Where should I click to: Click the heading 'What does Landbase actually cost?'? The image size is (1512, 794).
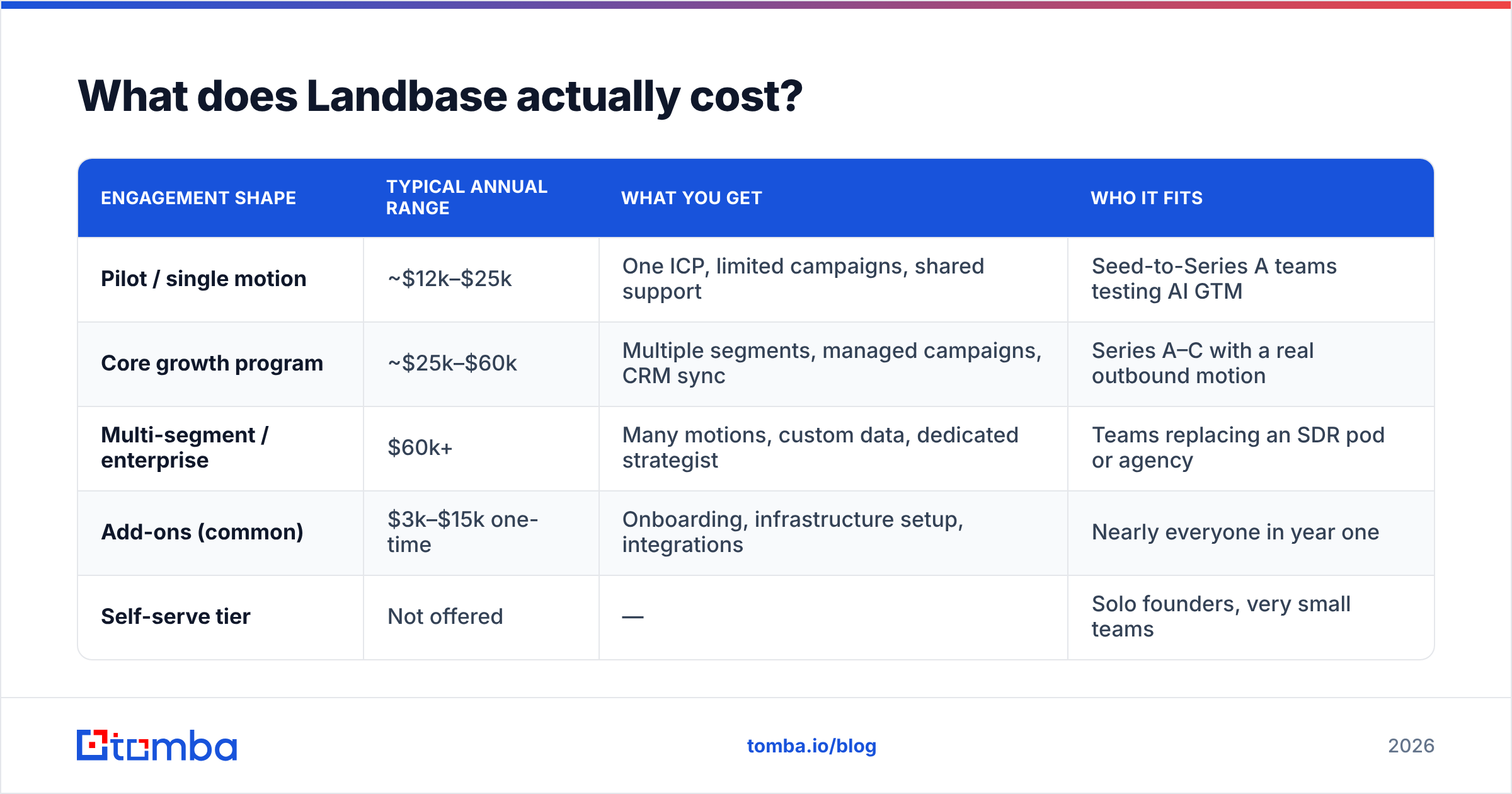[440, 96]
